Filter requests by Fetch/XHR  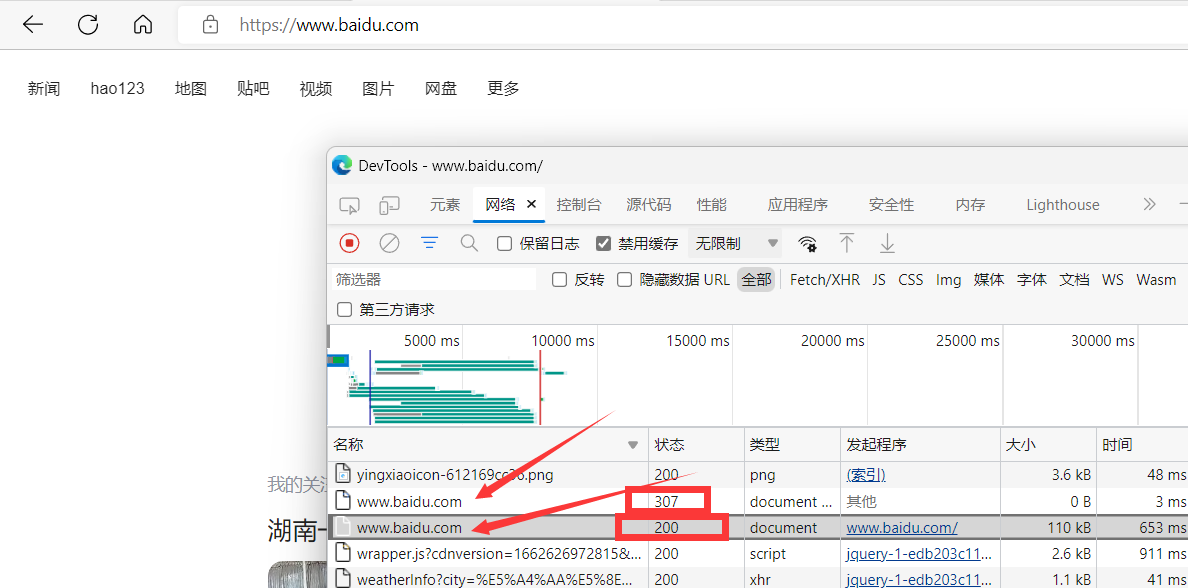point(825,280)
